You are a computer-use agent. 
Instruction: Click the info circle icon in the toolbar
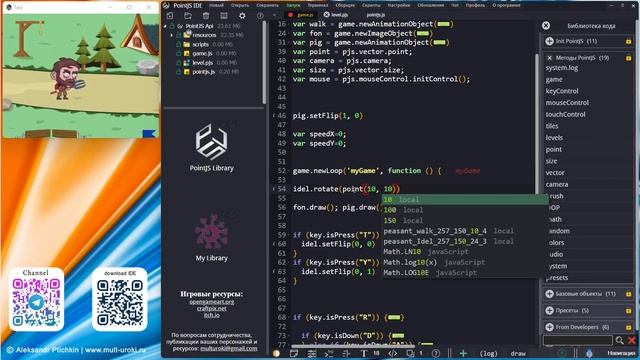pyautogui.click(x=260, y=16)
